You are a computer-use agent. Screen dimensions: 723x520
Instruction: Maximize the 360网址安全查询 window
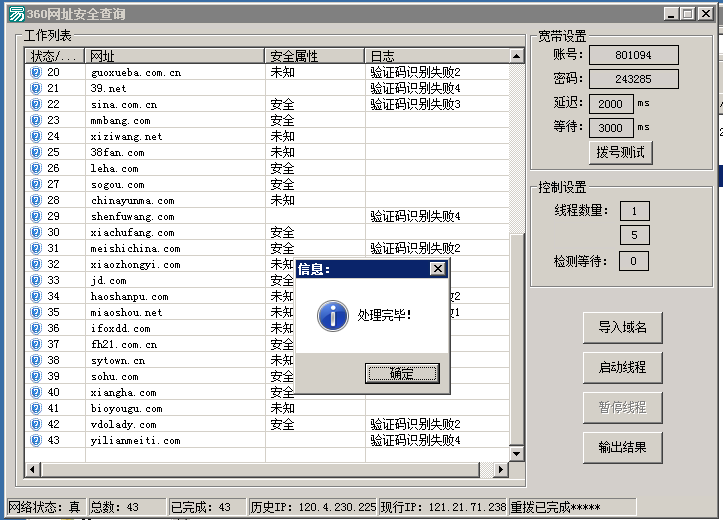[688, 14]
